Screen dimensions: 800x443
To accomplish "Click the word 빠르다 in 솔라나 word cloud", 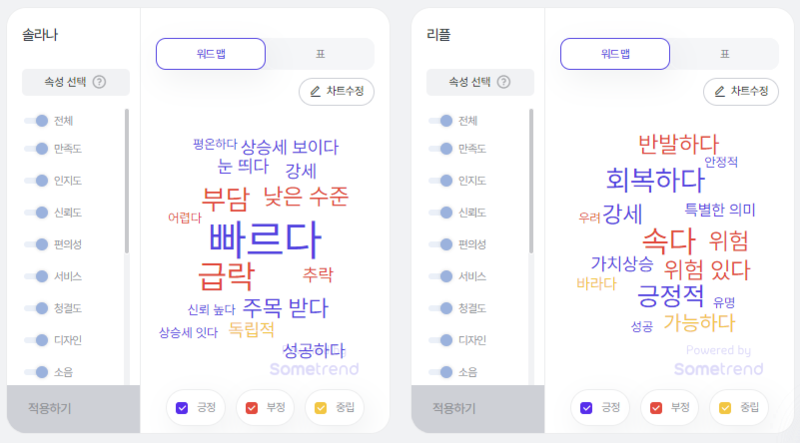I will coord(265,239).
